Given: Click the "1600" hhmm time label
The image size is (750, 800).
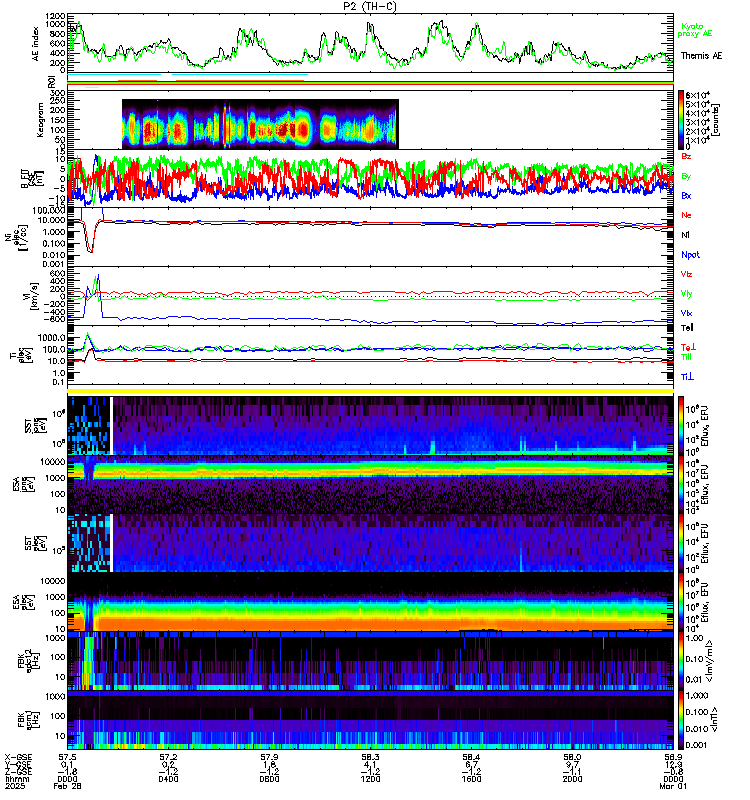Looking at the screenshot, I should pyautogui.click(x=471, y=779).
